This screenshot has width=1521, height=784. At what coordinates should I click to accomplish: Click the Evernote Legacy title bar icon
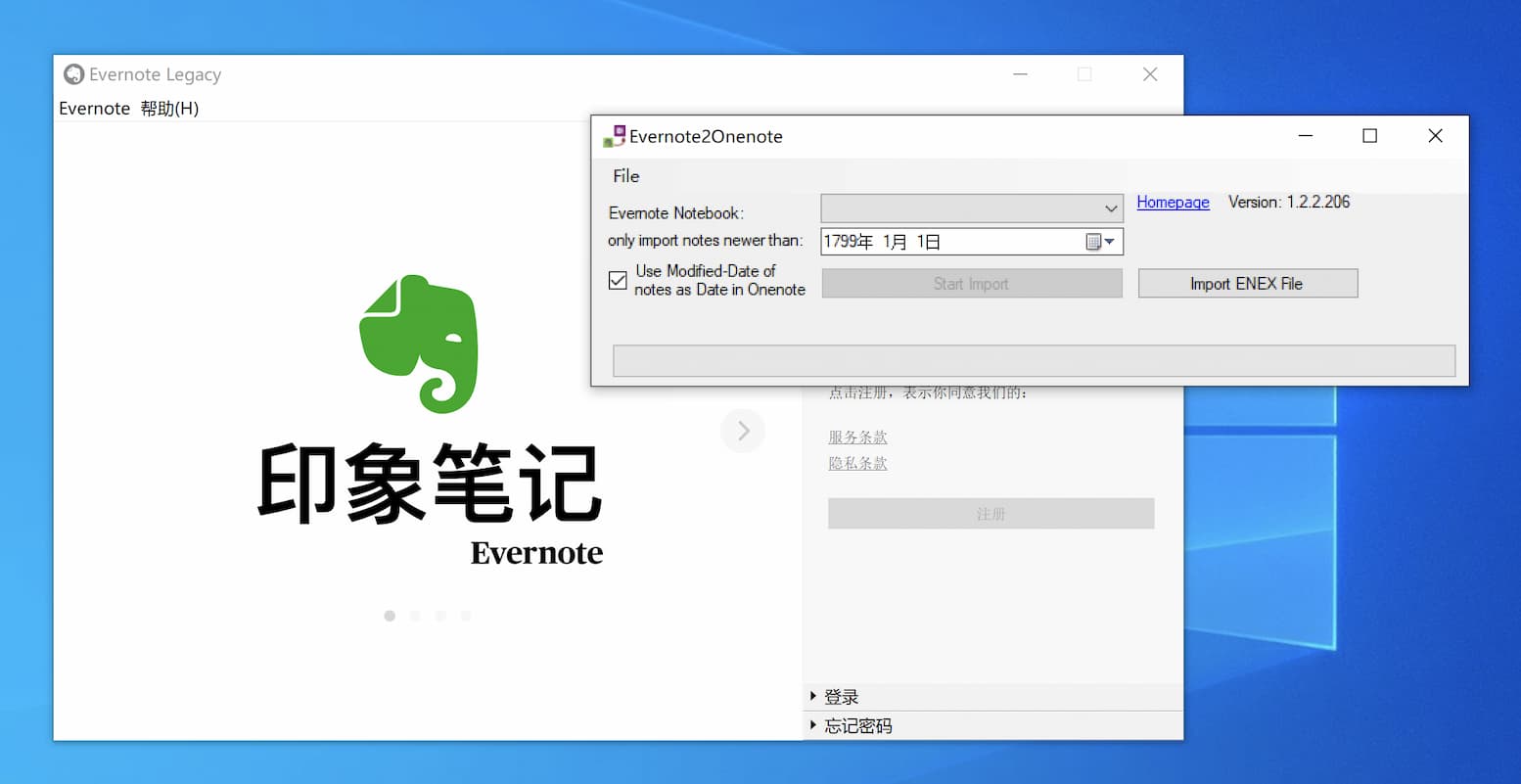point(73,74)
